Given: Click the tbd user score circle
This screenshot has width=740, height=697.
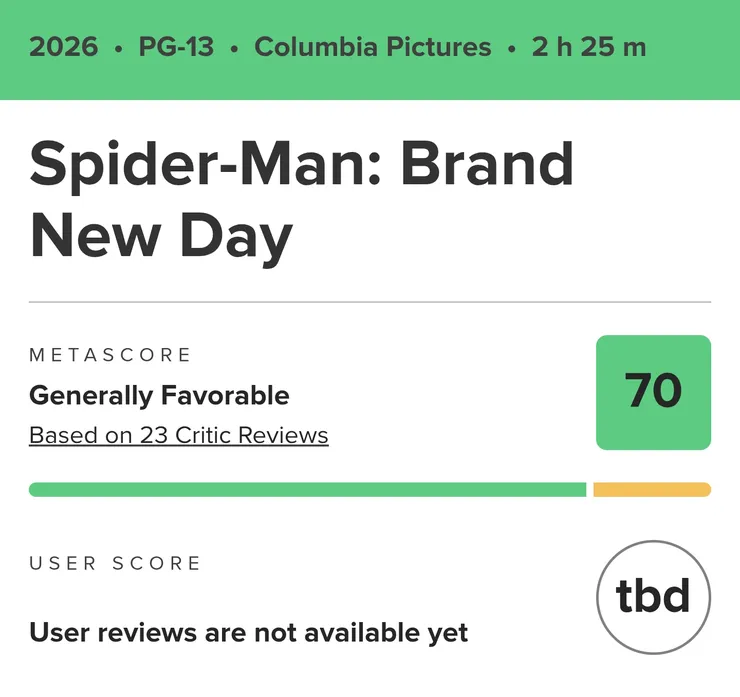Looking at the screenshot, I should [653, 597].
